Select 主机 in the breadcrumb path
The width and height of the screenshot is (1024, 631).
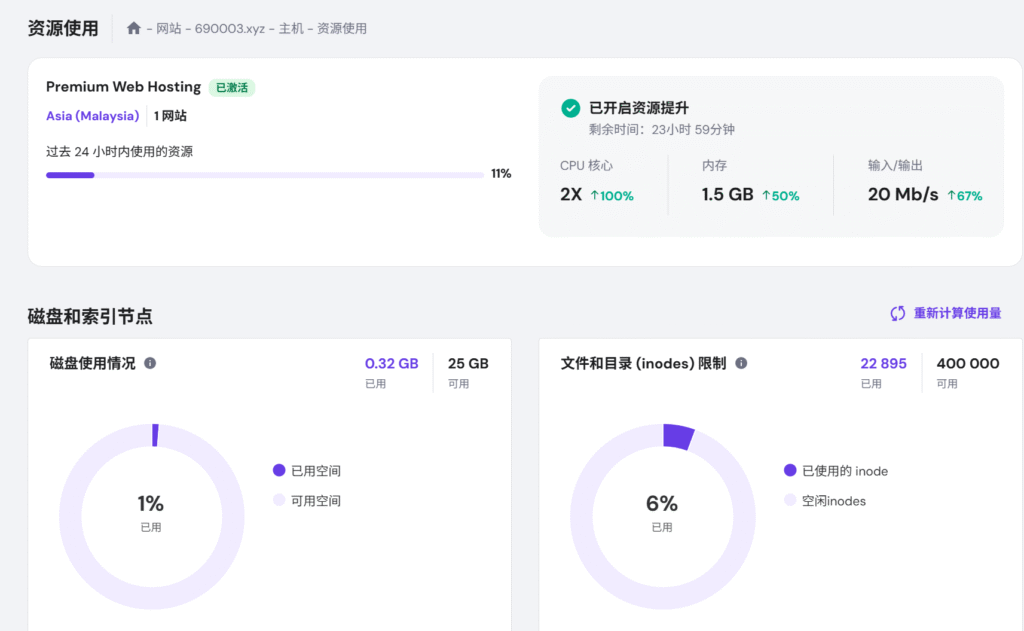pyautogui.click(x=291, y=29)
